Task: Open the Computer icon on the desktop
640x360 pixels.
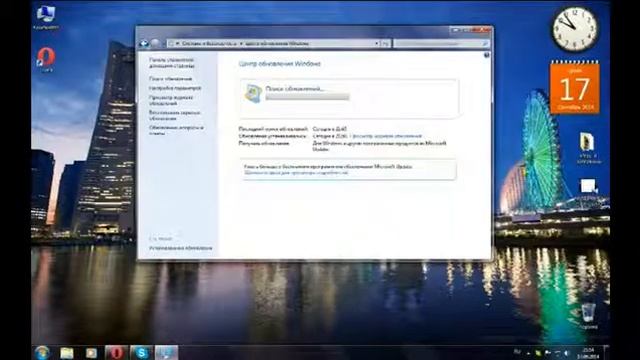Action: click(x=46, y=18)
